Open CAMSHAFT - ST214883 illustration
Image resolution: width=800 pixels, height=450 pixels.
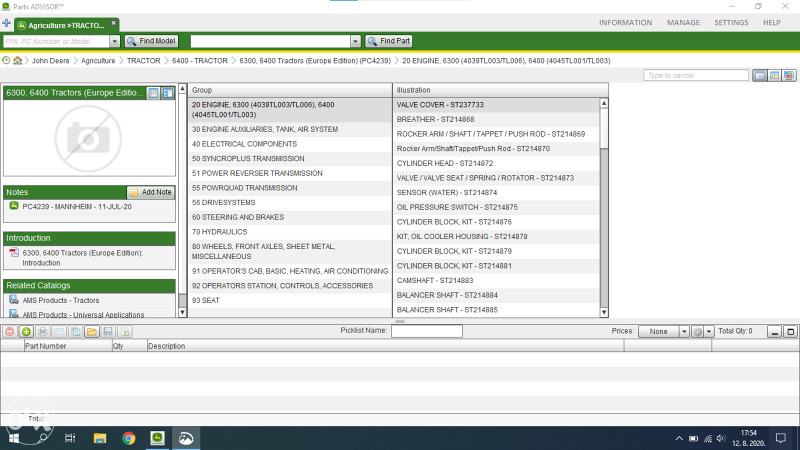pyautogui.click(x=496, y=280)
